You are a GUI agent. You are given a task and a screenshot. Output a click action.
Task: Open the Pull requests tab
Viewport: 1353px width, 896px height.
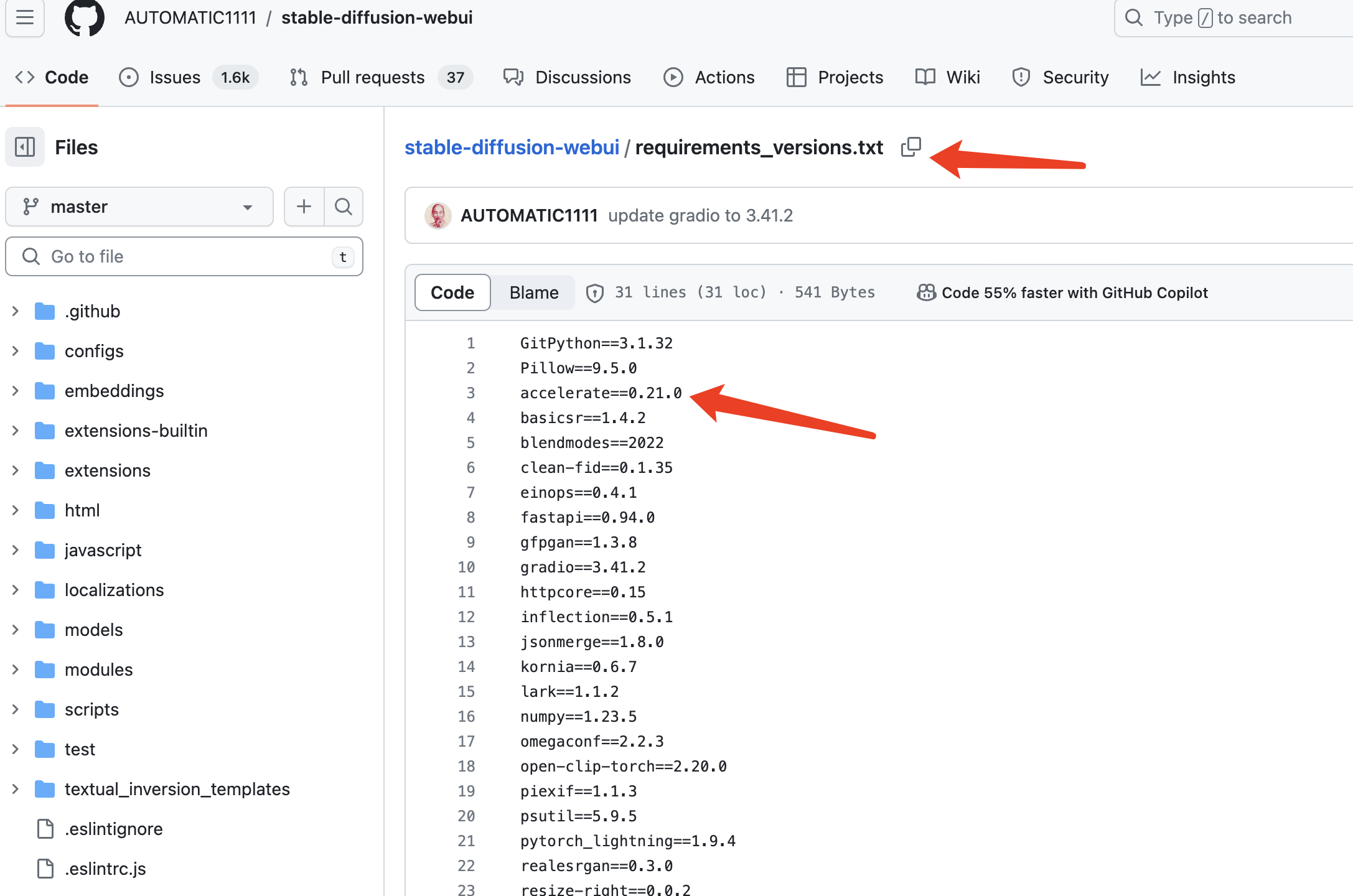pyautogui.click(x=372, y=77)
